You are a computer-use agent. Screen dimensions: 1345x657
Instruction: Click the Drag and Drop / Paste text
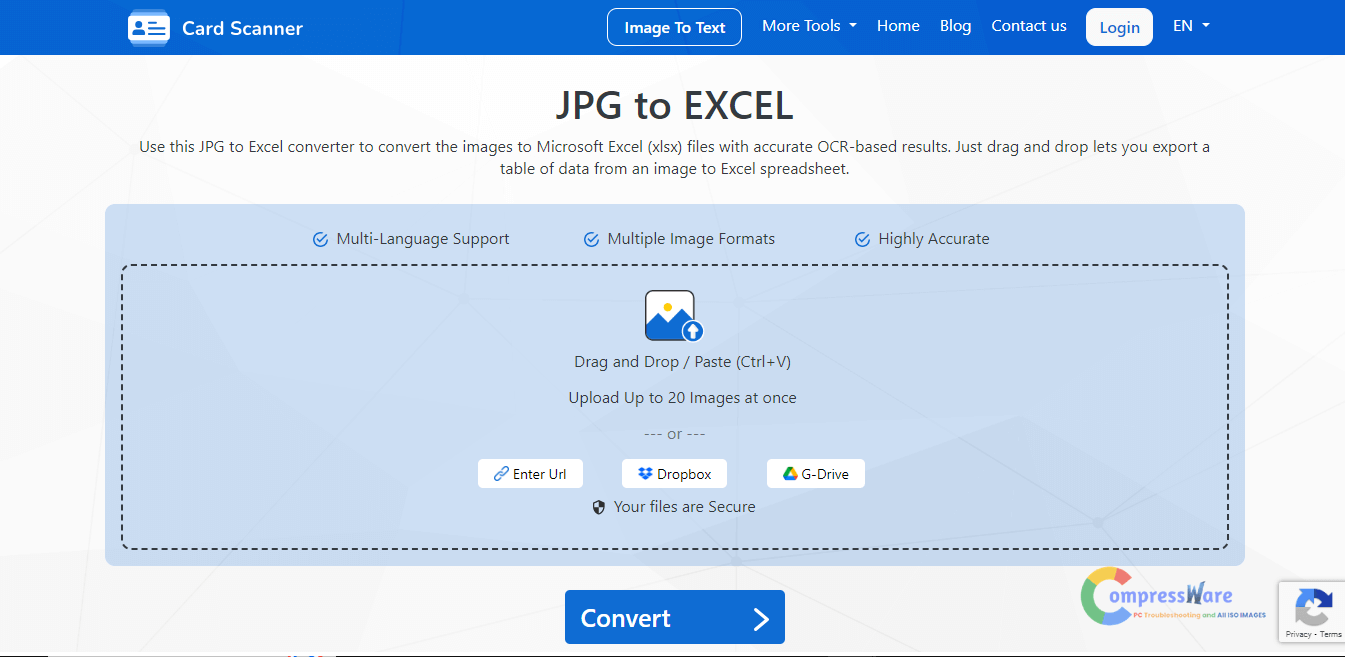click(x=683, y=362)
